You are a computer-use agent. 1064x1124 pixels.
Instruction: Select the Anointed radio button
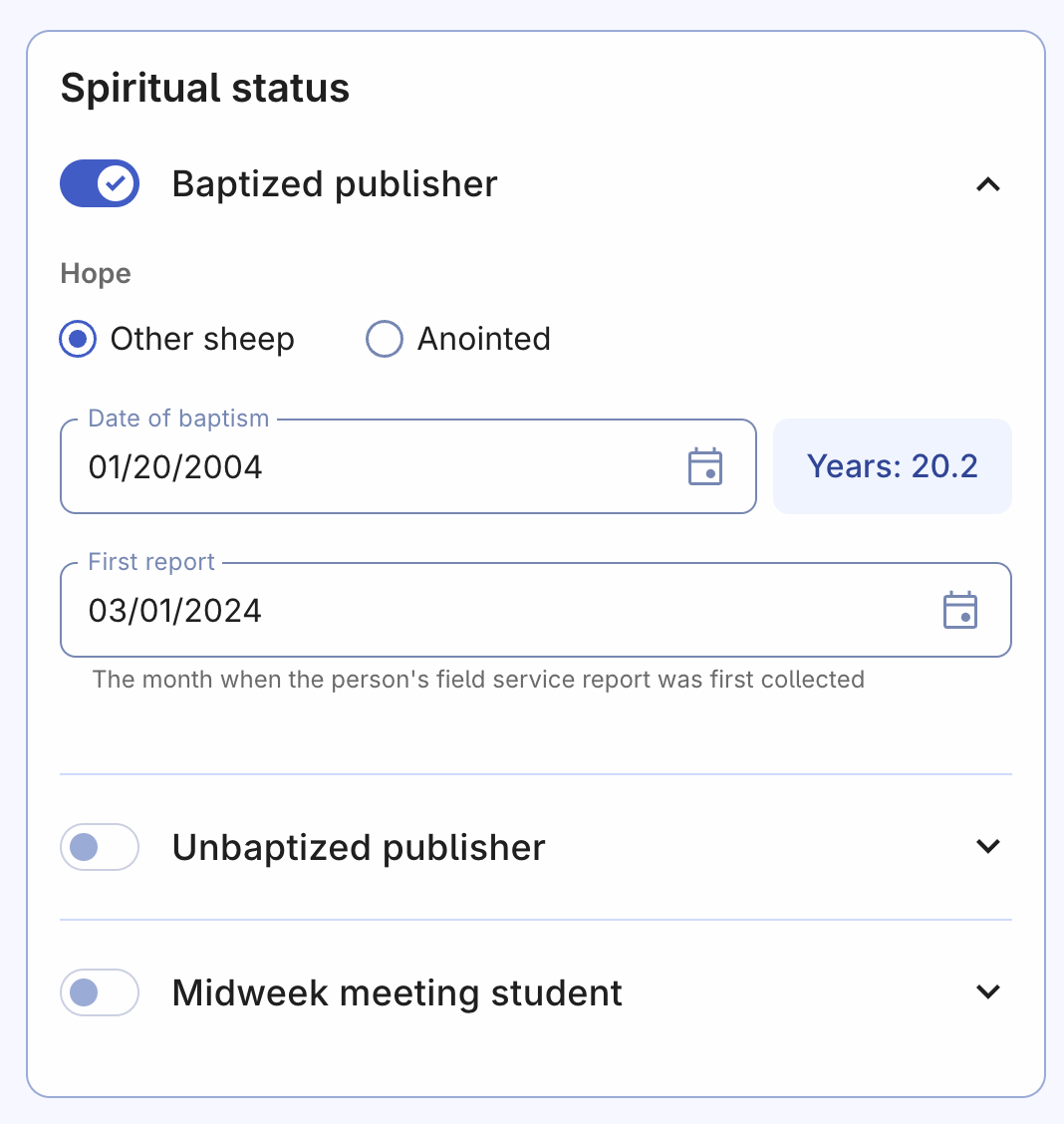[x=385, y=339]
